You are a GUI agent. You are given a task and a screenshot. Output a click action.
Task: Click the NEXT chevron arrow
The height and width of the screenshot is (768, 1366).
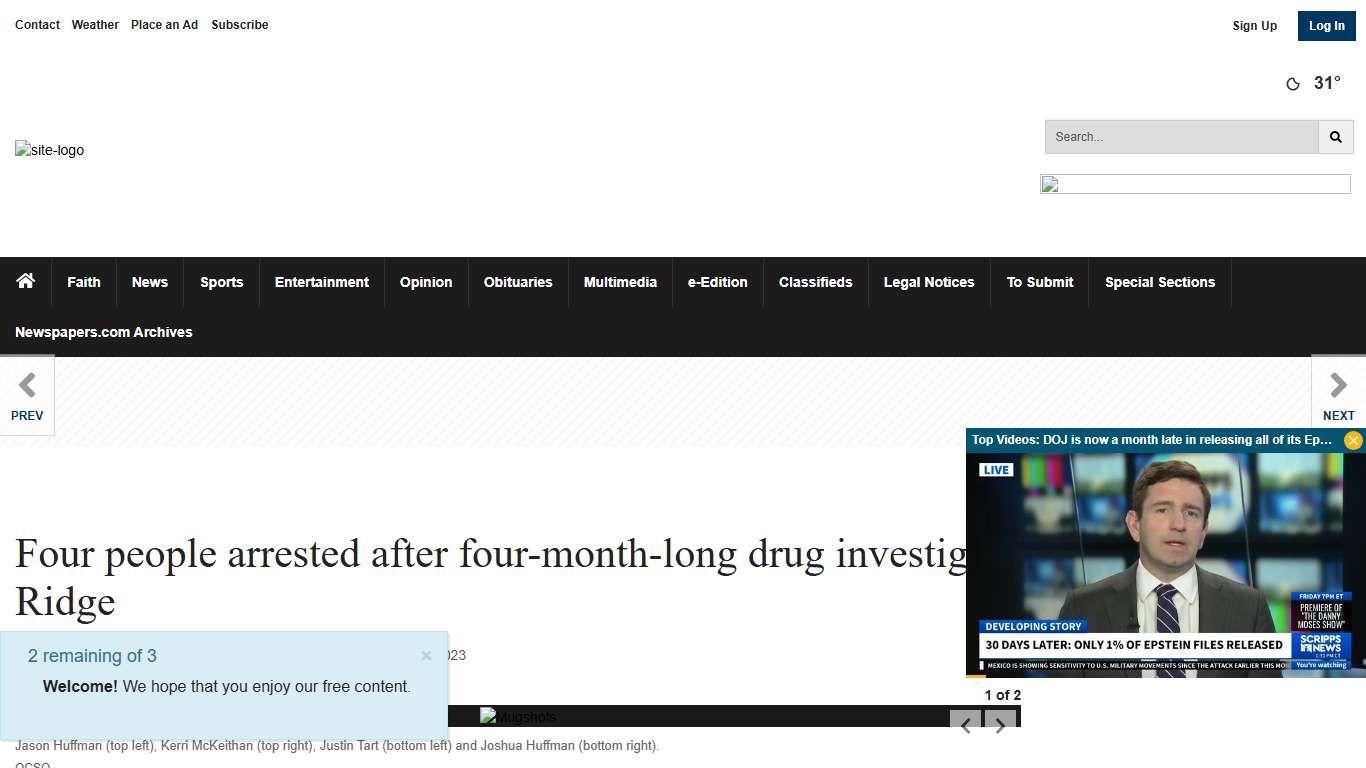pyautogui.click(x=1338, y=384)
